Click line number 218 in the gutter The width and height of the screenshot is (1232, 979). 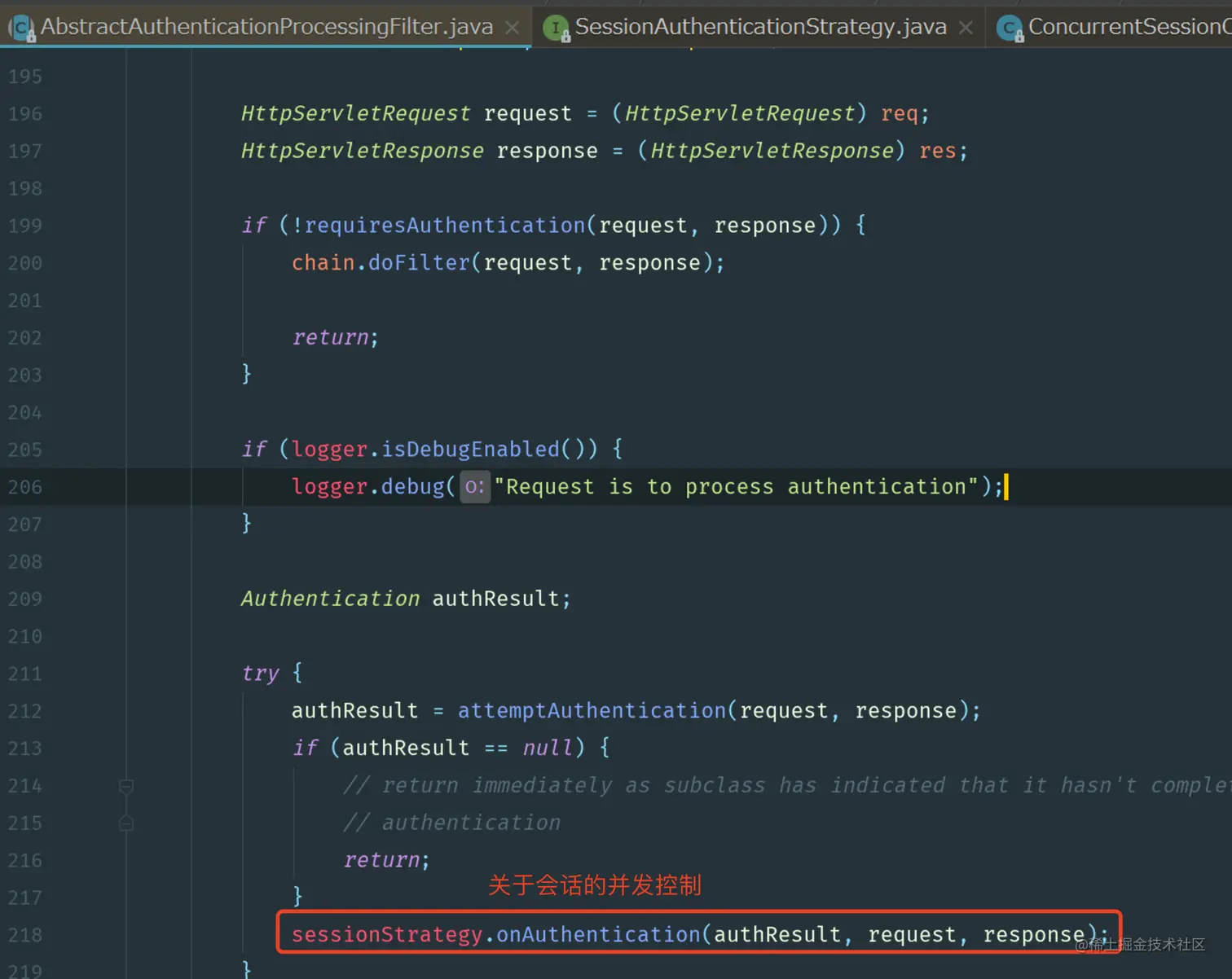pyautogui.click(x=25, y=935)
